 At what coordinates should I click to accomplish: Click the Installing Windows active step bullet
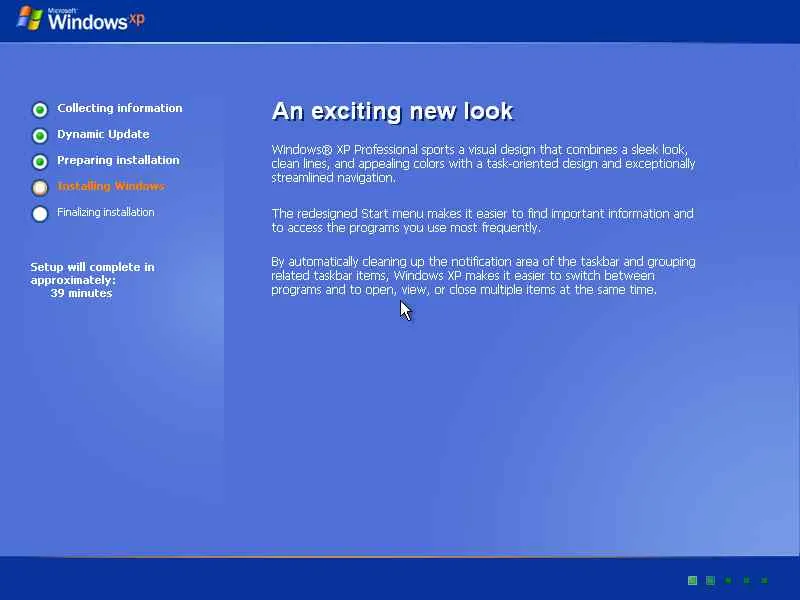tap(40, 188)
